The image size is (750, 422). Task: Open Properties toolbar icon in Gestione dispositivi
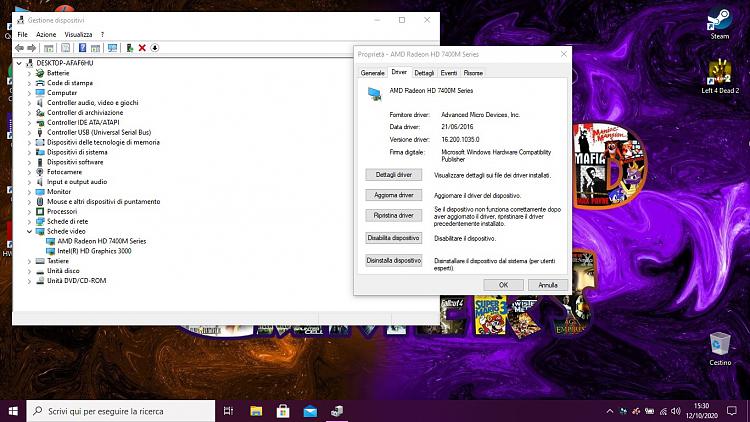pos(66,48)
